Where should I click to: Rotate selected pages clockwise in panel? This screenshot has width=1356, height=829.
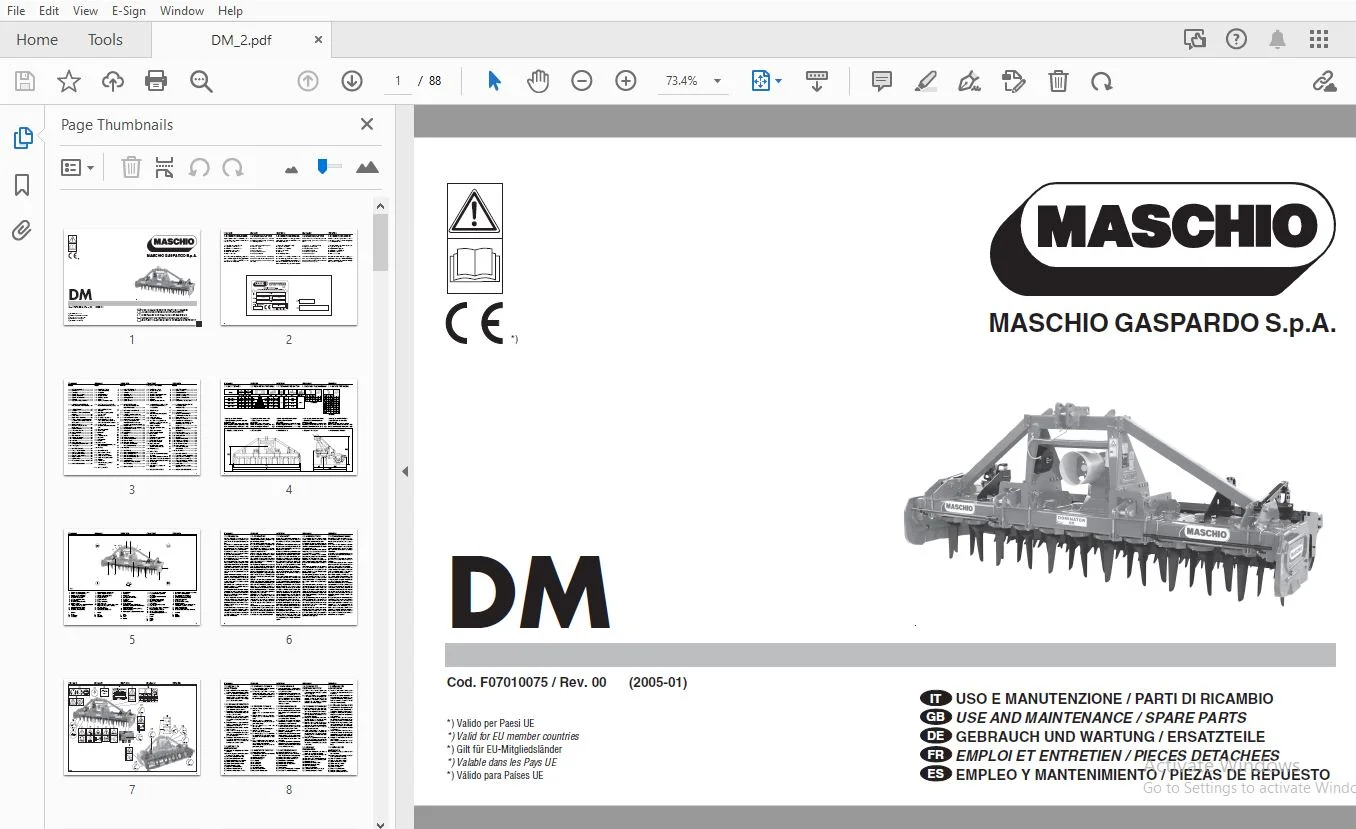click(x=233, y=168)
